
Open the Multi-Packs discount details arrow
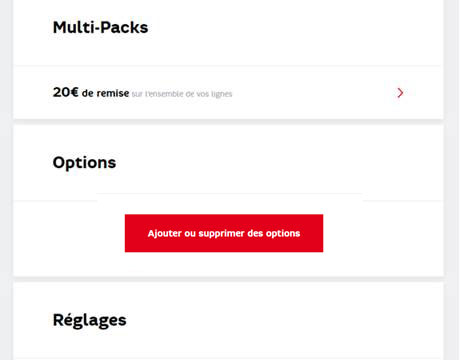(x=400, y=93)
